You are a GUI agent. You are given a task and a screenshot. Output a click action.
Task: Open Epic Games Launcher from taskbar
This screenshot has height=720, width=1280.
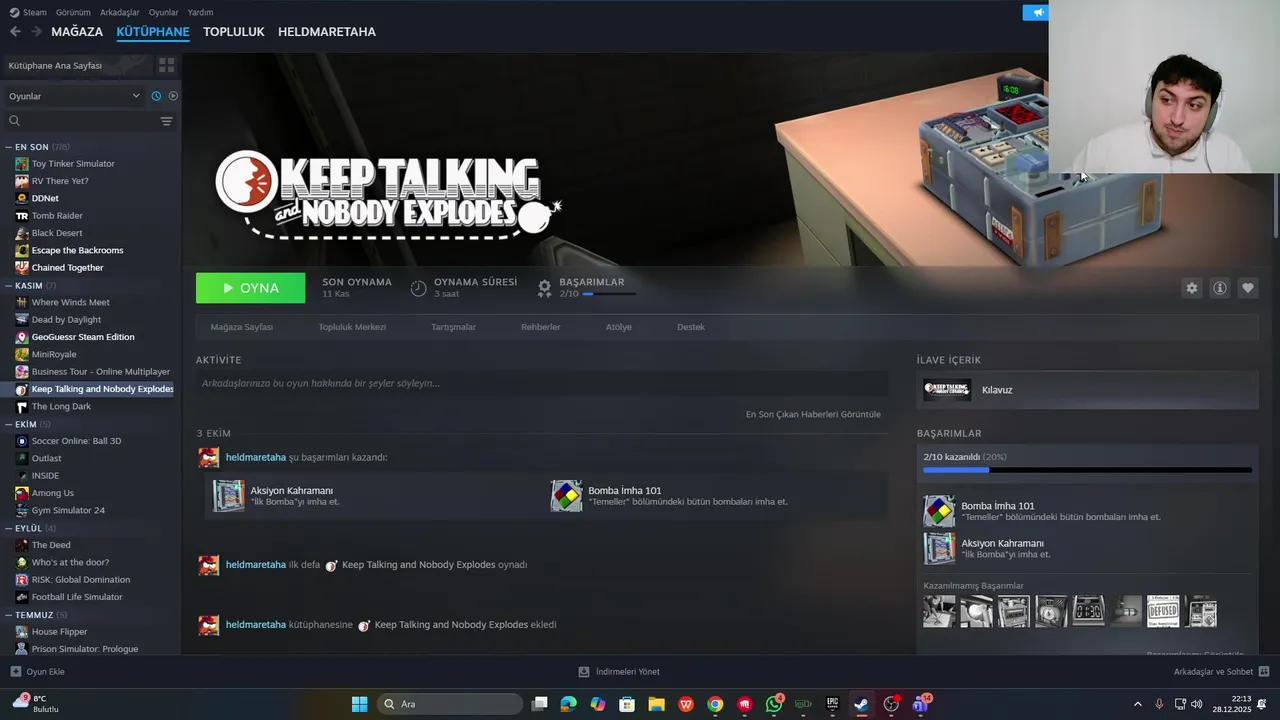coord(832,704)
